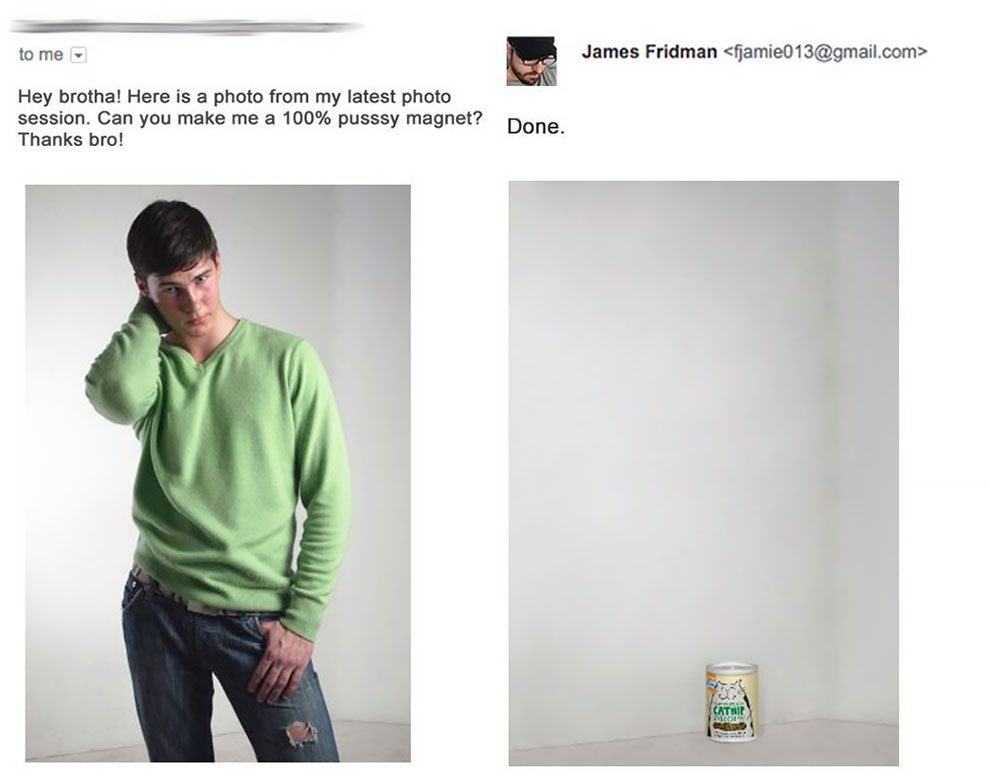
Task: Select the "Done." reply text
Action: pyautogui.click(x=535, y=127)
